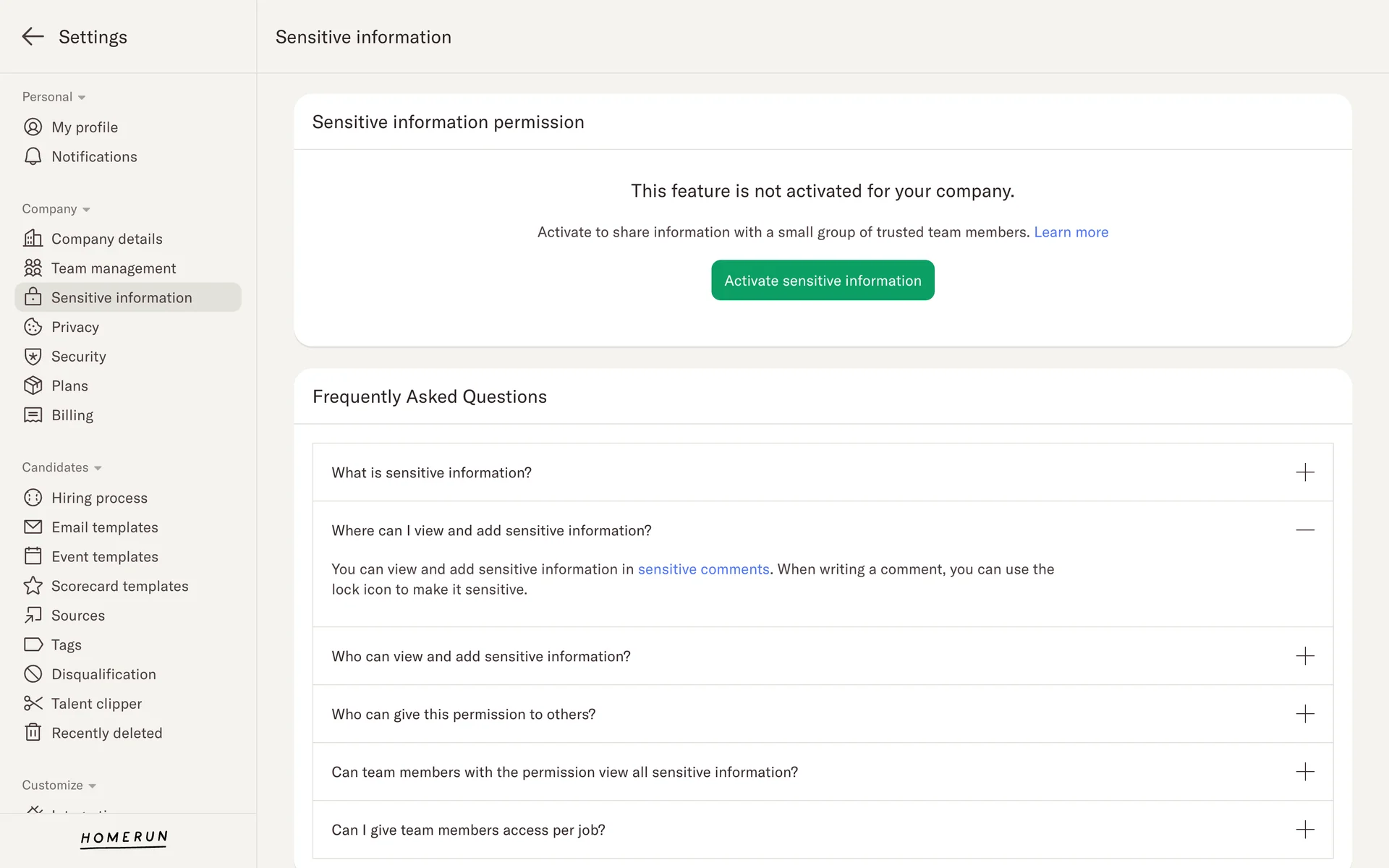The width and height of the screenshot is (1389, 868).
Task: Click the back arrow next to Settings
Action: (33, 37)
